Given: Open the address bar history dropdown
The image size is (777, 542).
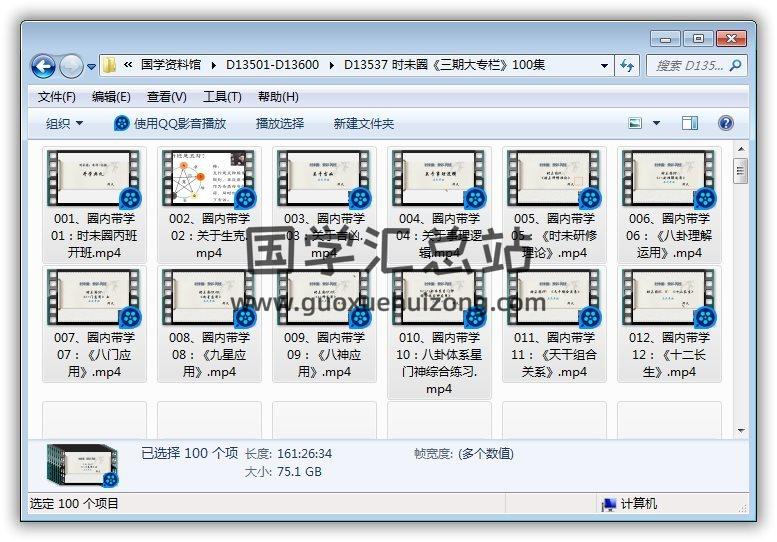Looking at the screenshot, I should click(604, 65).
